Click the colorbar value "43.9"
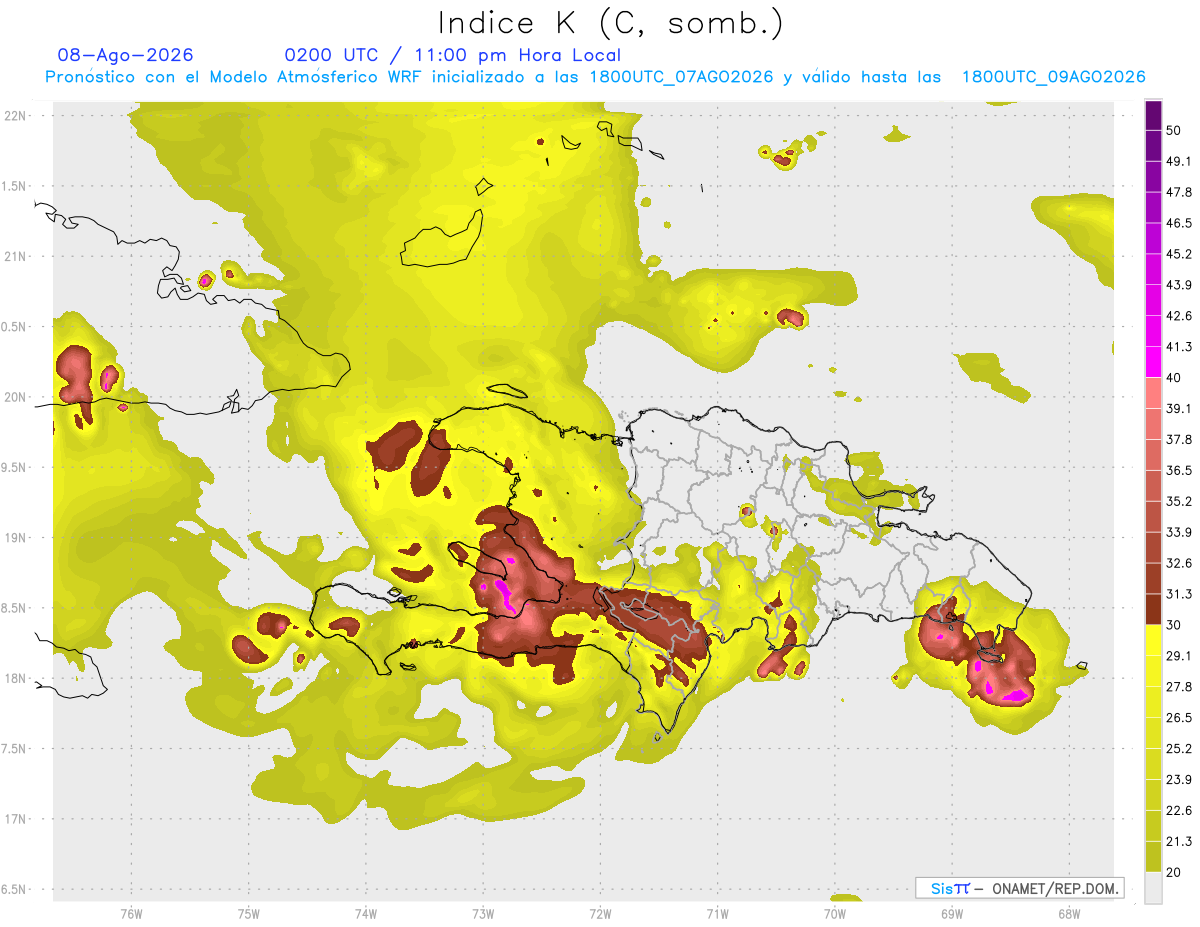The width and height of the screenshot is (1200, 927). click(1179, 285)
